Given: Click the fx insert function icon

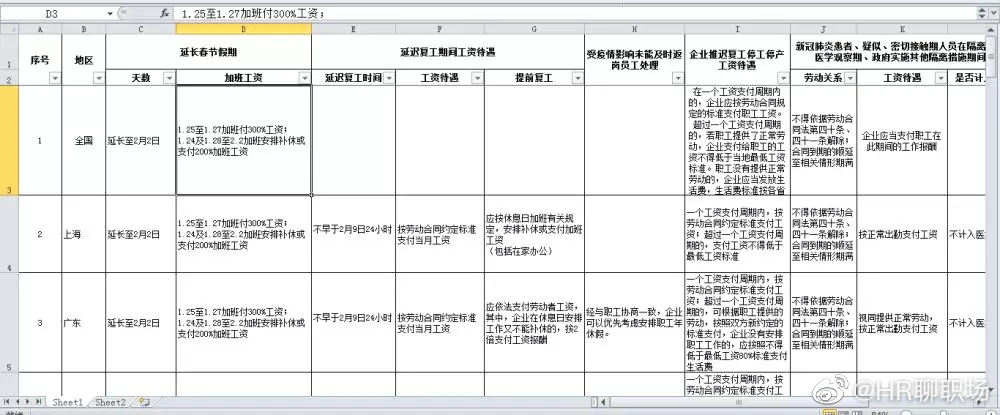Looking at the screenshot, I should click(165, 13).
